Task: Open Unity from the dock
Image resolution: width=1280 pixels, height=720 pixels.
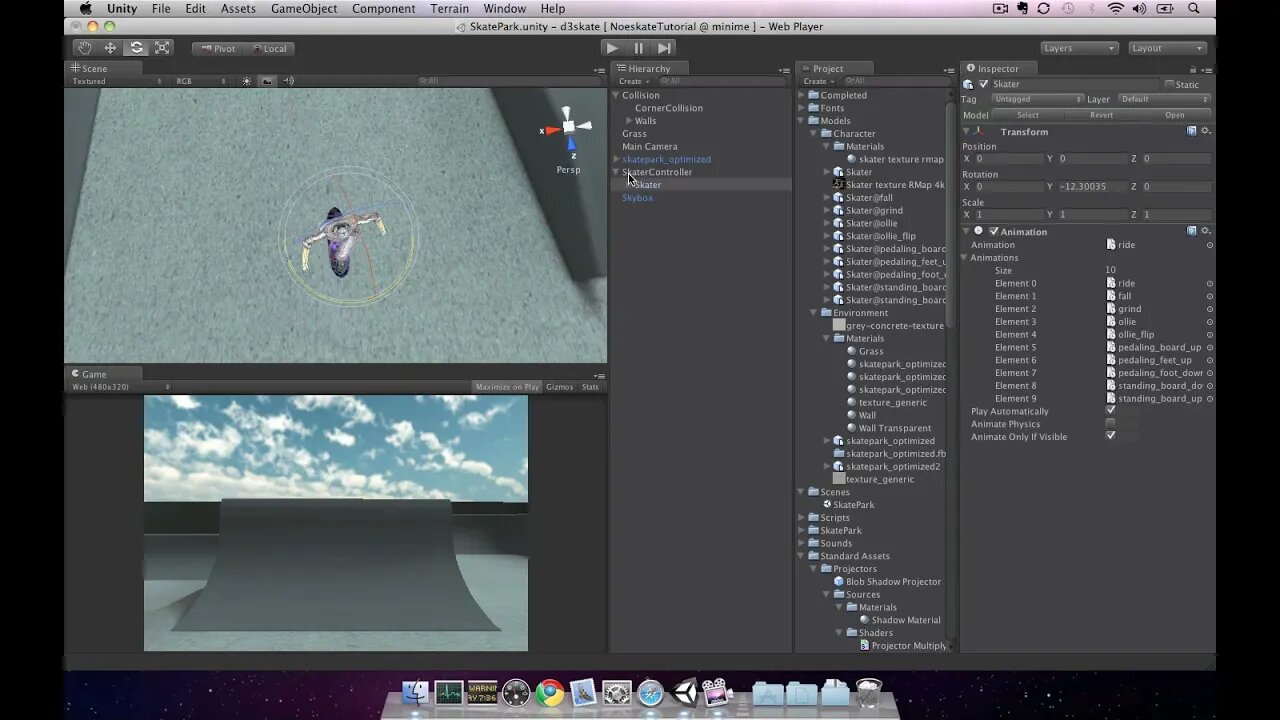Action: [684, 692]
